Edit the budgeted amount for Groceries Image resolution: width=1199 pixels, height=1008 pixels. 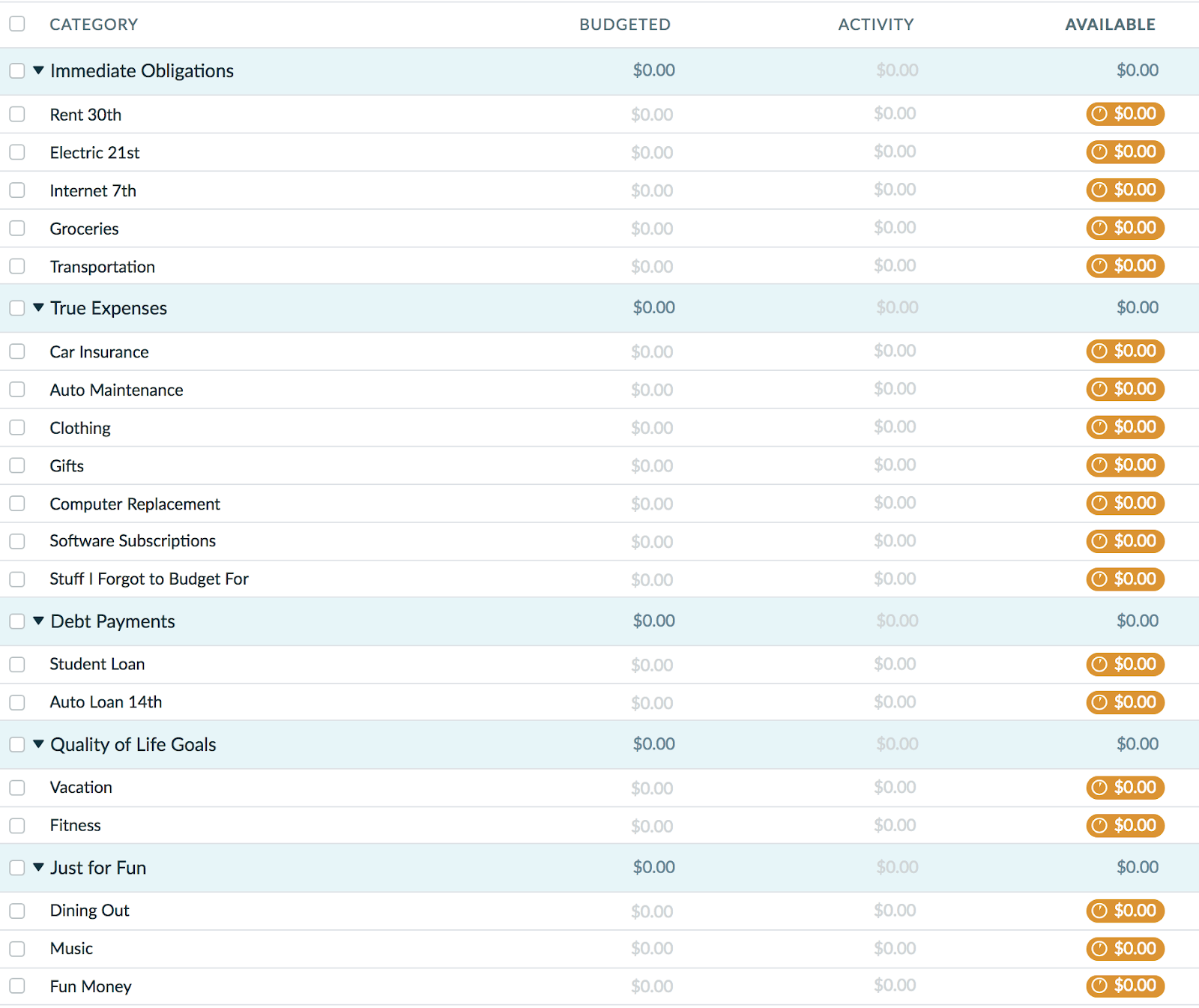click(x=652, y=229)
